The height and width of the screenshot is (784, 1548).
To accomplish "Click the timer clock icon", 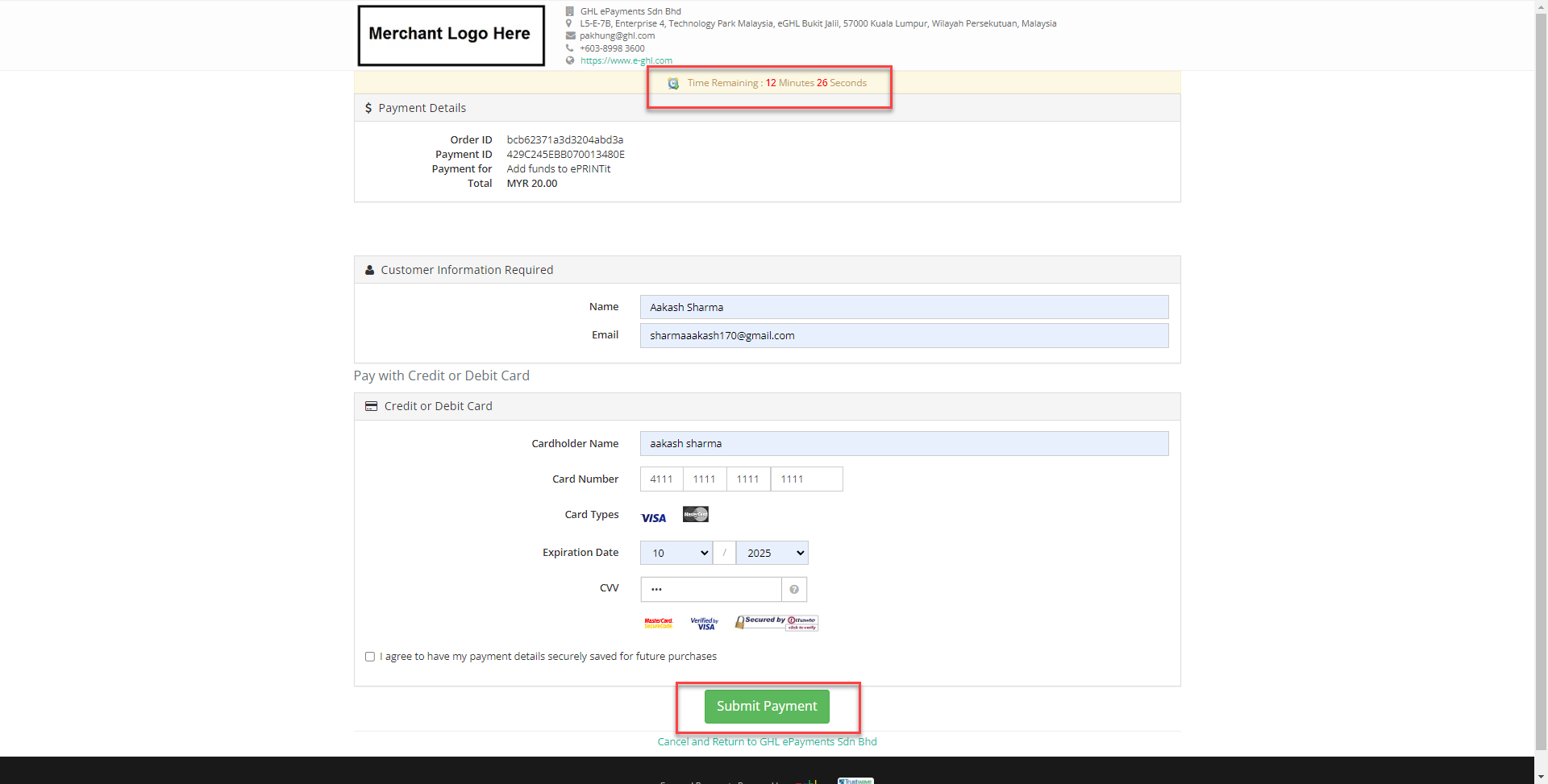I will tap(673, 83).
